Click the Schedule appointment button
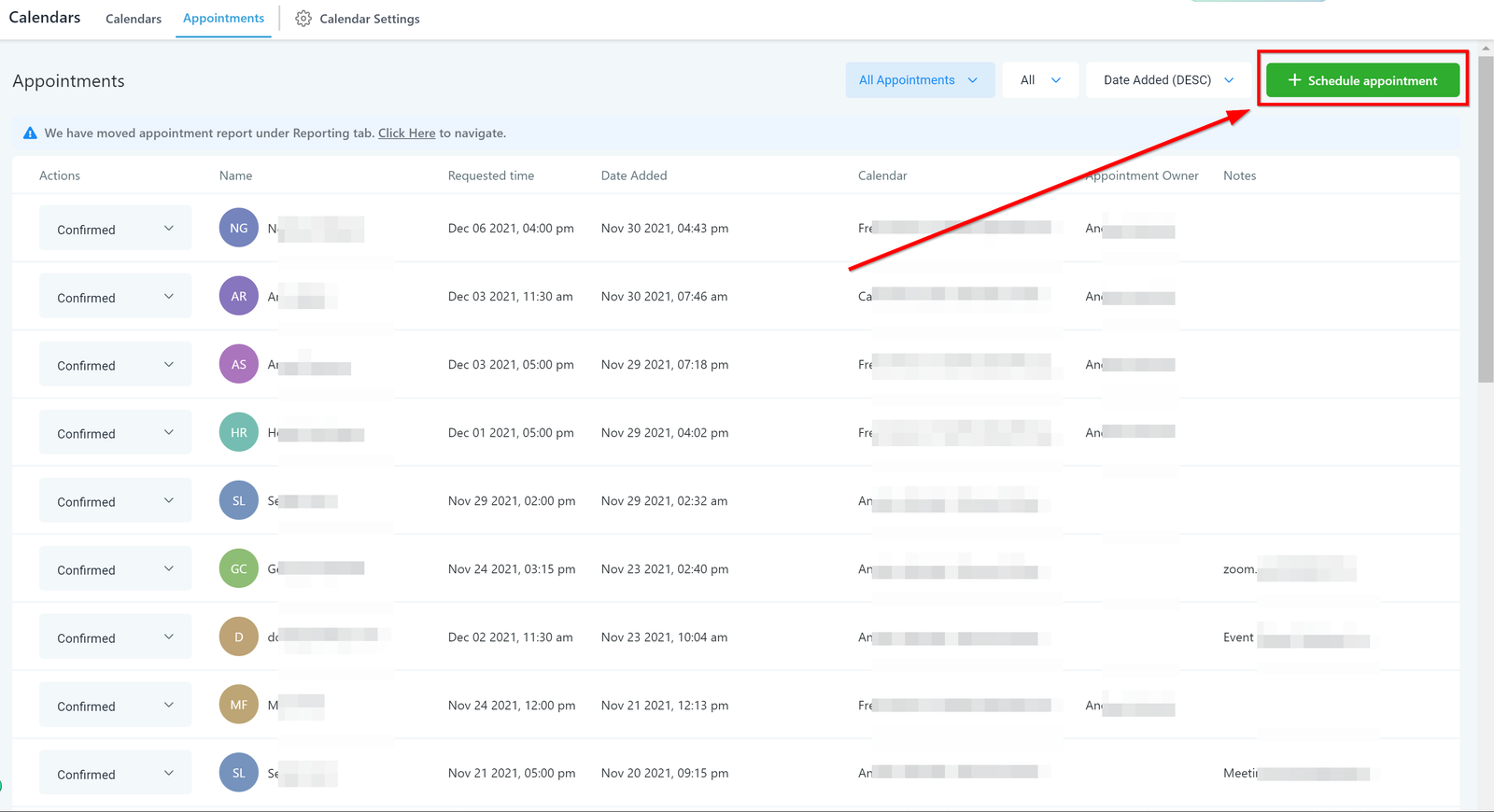The width and height of the screenshot is (1494, 812). (x=1362, y=80)
